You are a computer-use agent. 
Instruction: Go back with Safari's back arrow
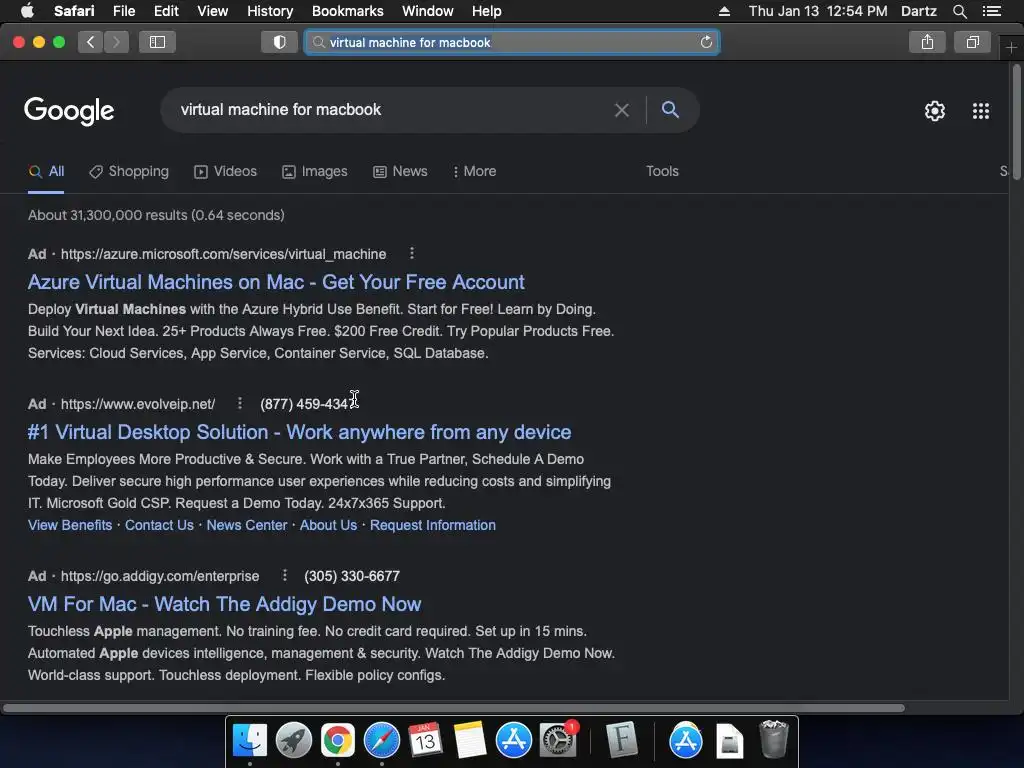click(90, 42)
